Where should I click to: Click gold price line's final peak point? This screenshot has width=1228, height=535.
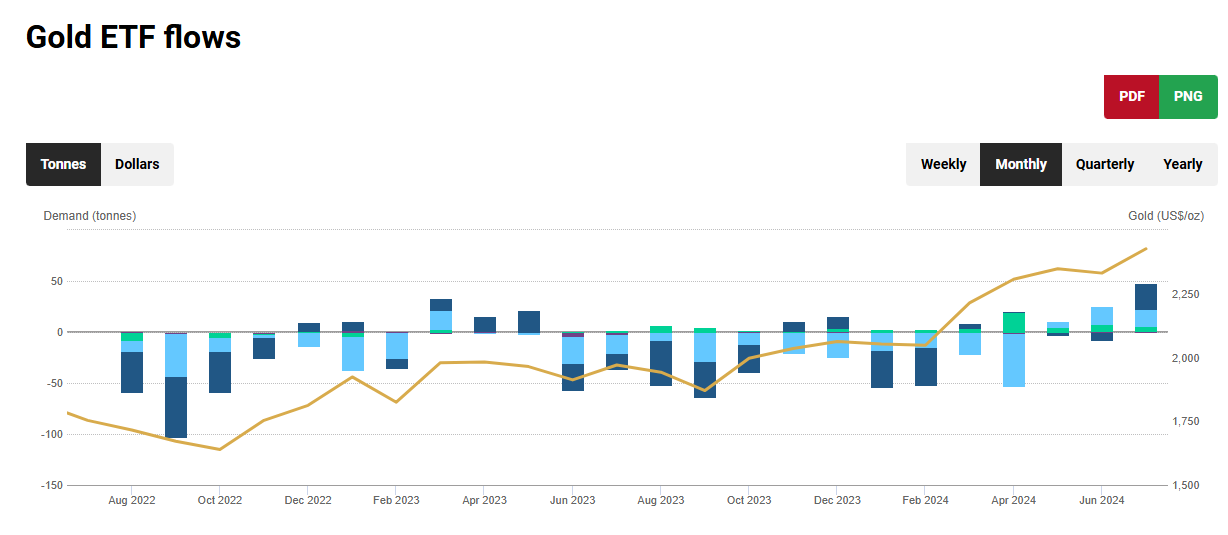[x=1146, y=248]
